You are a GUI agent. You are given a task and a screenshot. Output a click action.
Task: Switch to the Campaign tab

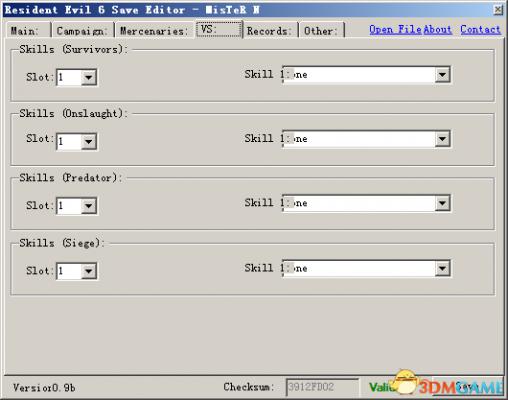pos(83,31)
